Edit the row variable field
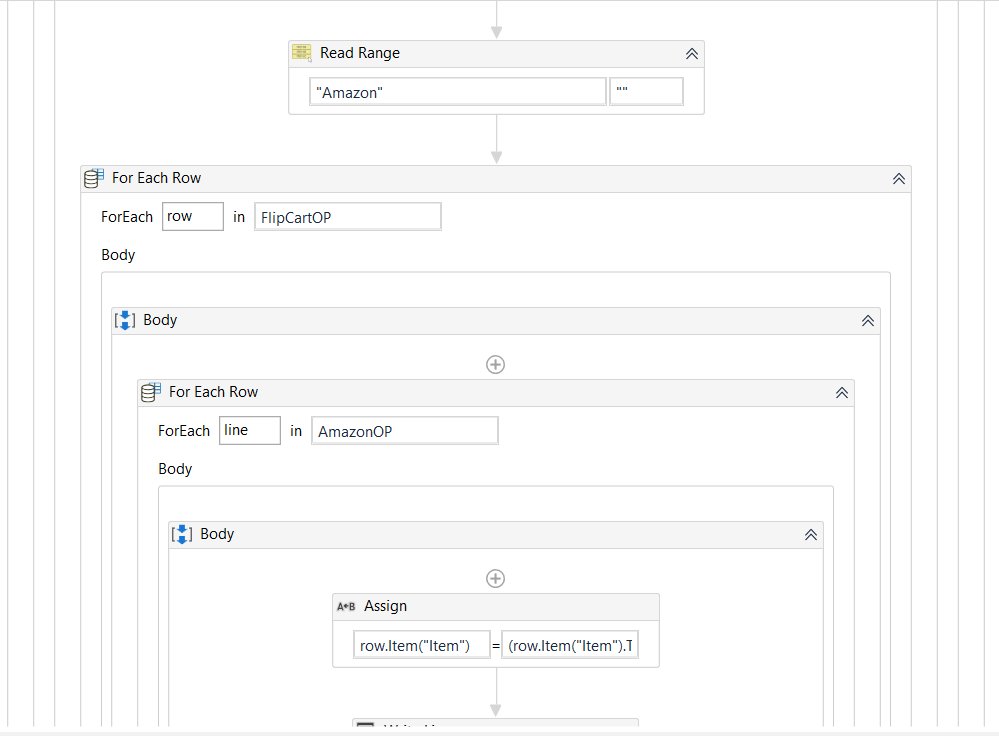 (193, 217)
